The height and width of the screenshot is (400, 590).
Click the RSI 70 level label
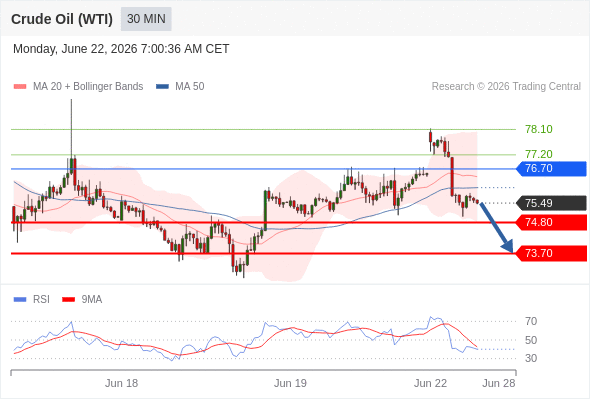[x=531, y=321]
